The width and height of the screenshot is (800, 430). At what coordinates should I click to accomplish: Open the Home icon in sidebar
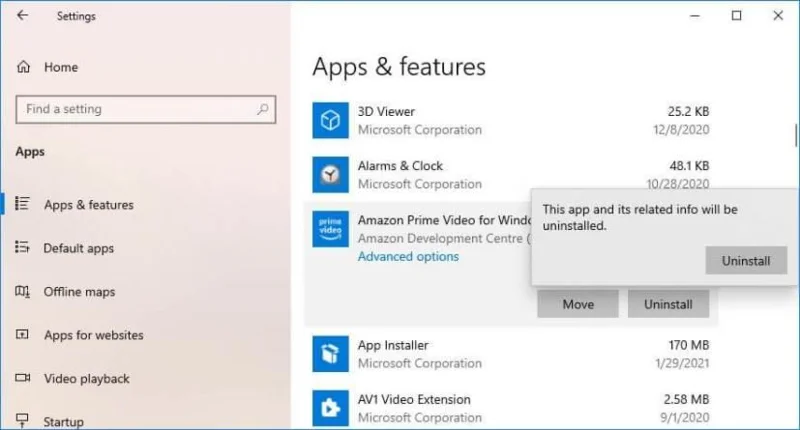tap(23, 67)
